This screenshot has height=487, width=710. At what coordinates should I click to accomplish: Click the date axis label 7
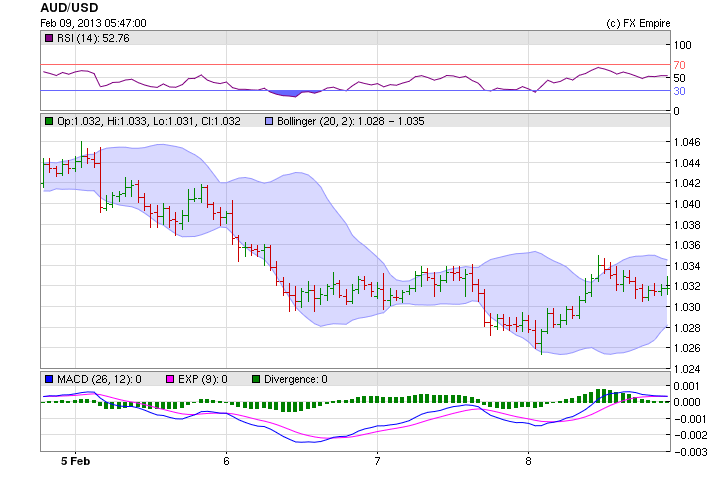click(x=377, y=461)
